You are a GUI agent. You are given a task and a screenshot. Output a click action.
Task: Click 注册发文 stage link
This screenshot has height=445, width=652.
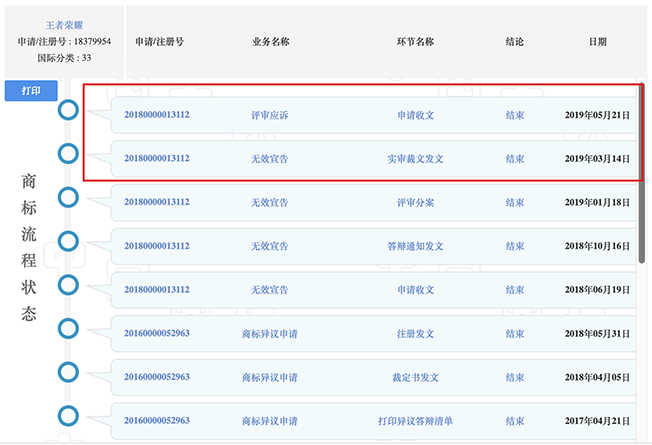(415, 334)
